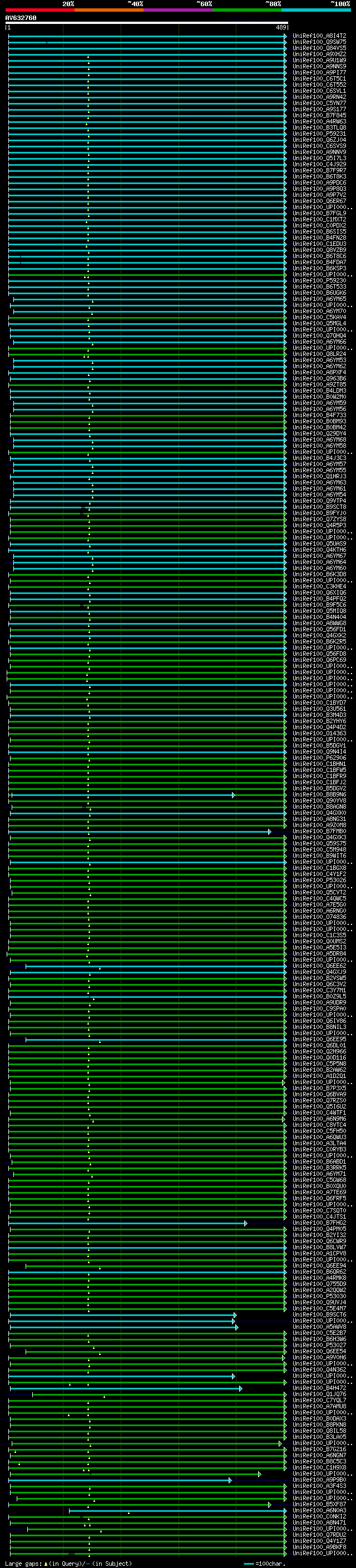Select the UniRef100_B0Z9L5 label

pos(319,996)
